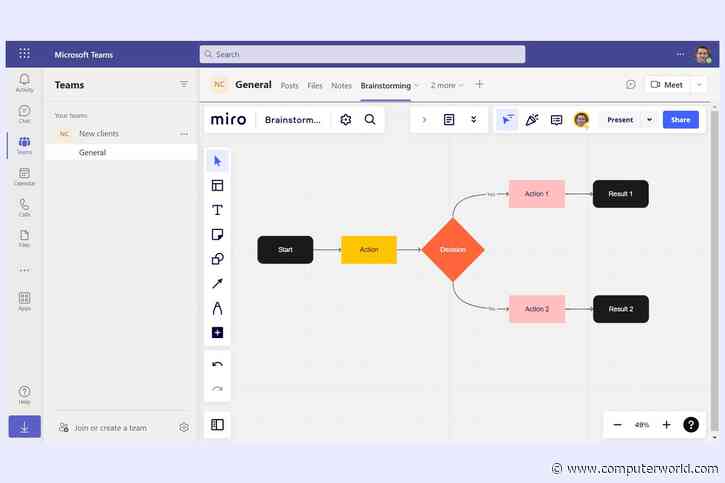Show more apps ellipsis in left rail

pos(25,269)
